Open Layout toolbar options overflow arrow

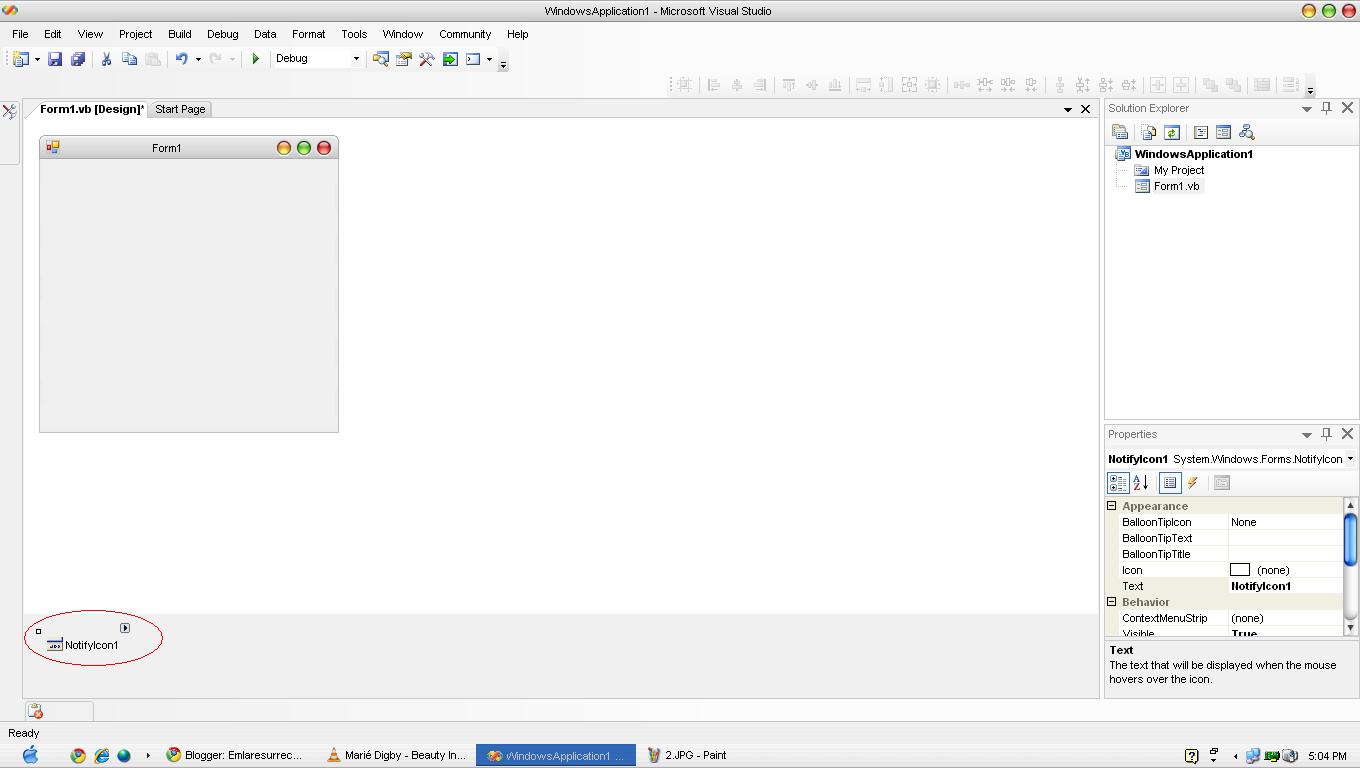coord(1310,89)
